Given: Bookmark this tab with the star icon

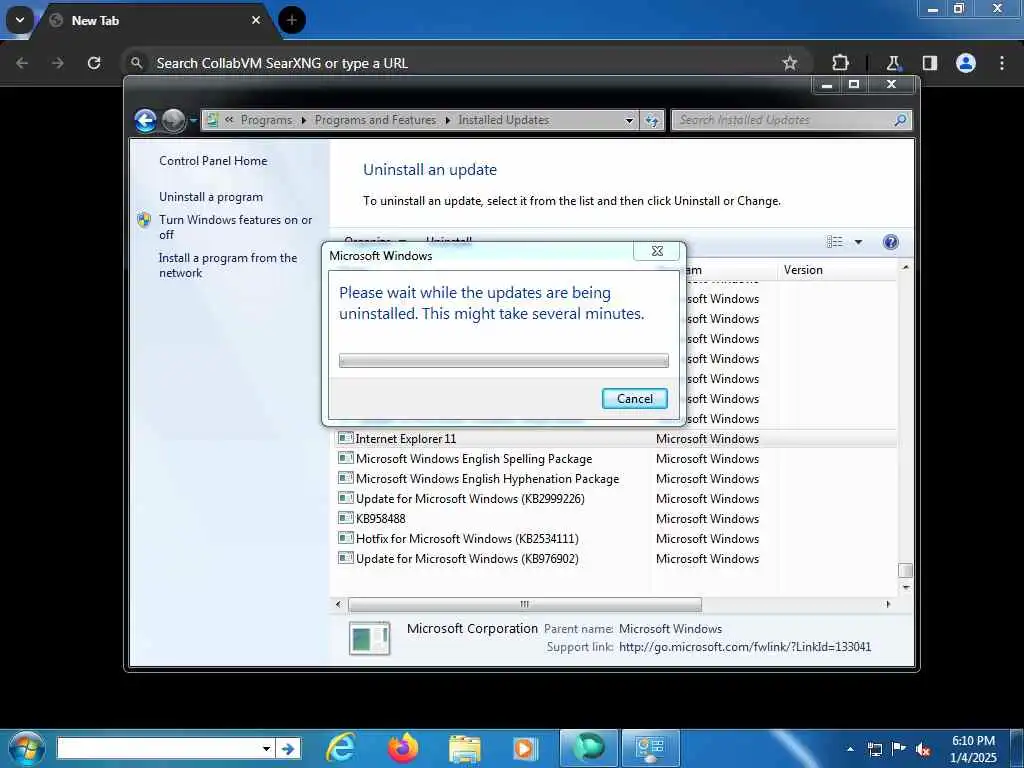Looking at the screenshot, I should [790, 63].
